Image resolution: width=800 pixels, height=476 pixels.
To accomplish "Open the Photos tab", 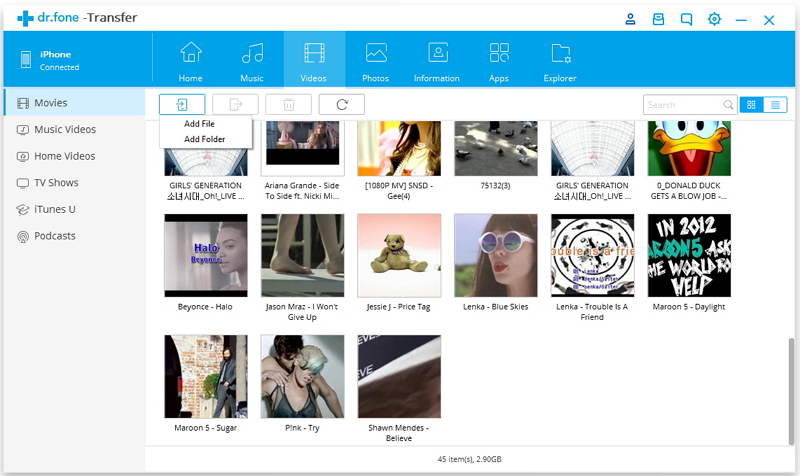I will [376, 60].
